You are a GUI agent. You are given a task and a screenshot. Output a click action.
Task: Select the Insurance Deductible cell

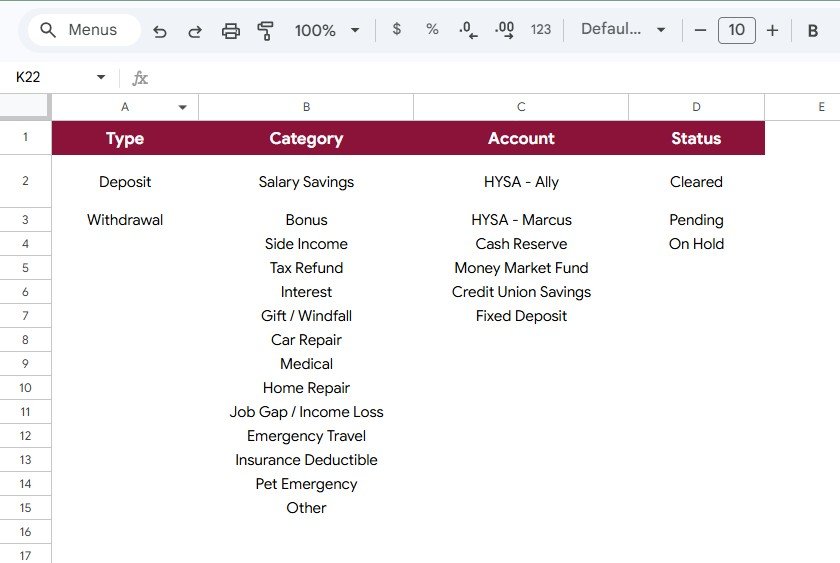[x=306, y=460]
